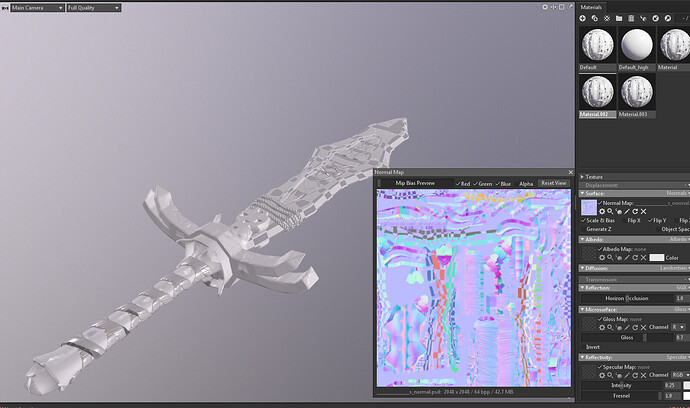
Task: Click the Gloss value field 0.7
Action: (x=682, y=338)
